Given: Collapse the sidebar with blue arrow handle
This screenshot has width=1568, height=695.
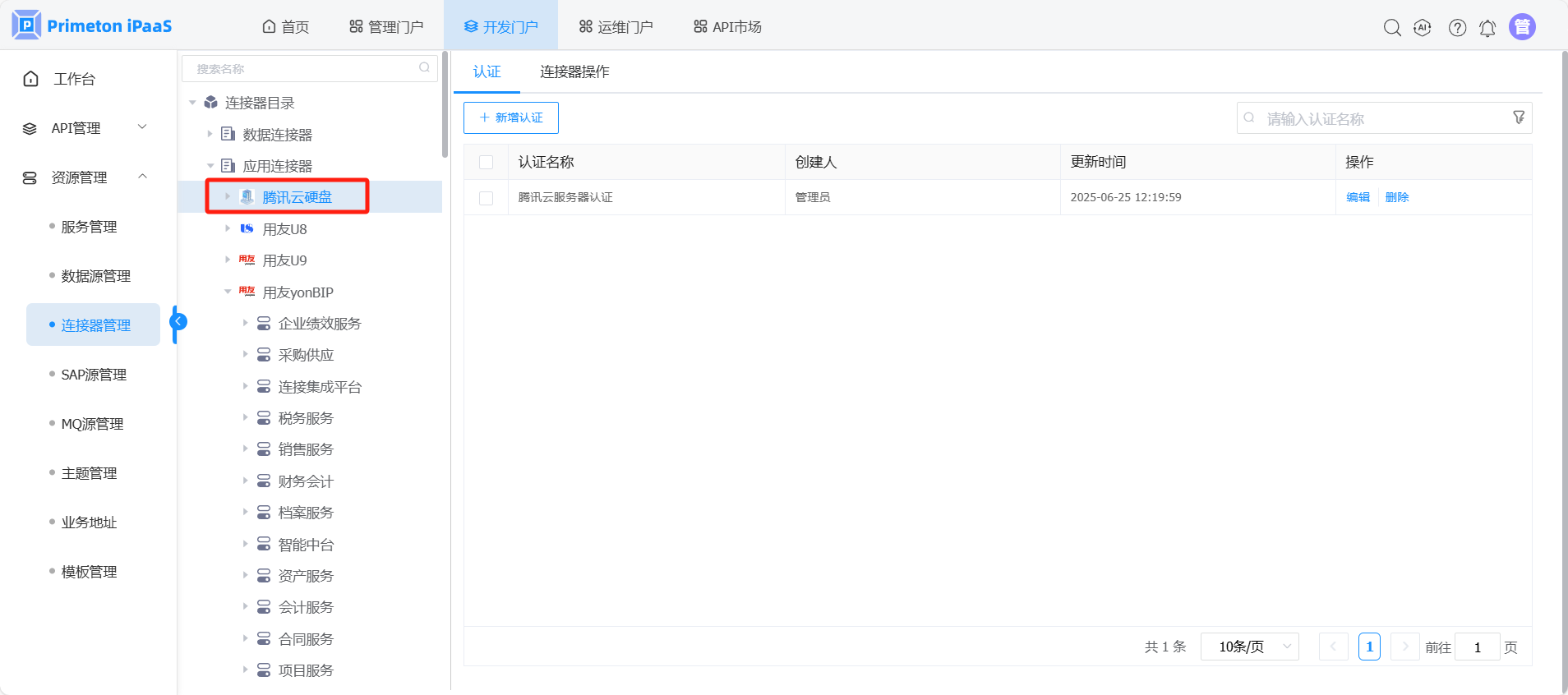Looking at the screenshot, I should [178, 322].
